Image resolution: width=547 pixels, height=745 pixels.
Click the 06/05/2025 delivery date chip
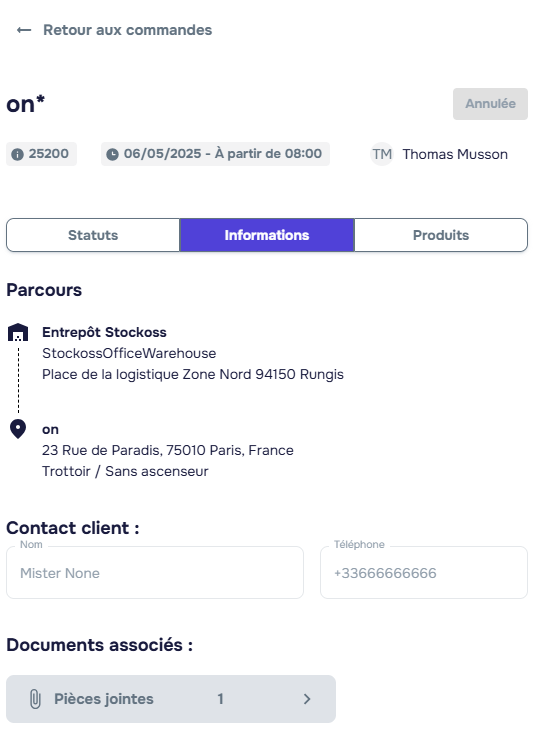215,154
